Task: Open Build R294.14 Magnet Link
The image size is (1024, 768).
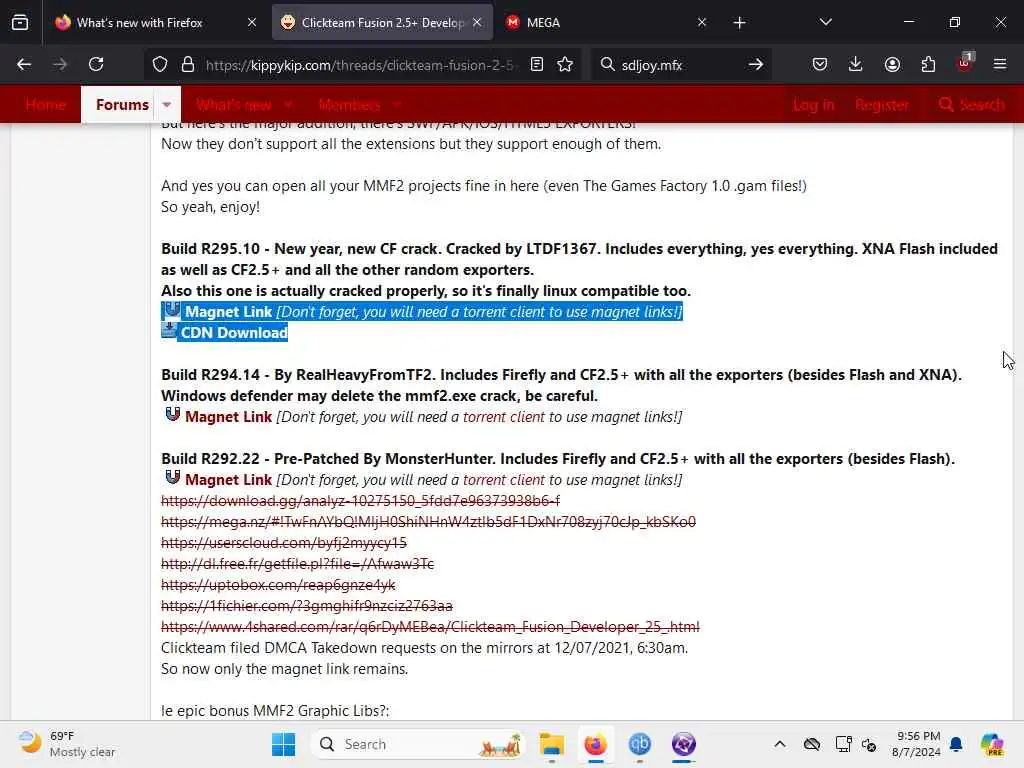Action: click(x=229, y=417)
